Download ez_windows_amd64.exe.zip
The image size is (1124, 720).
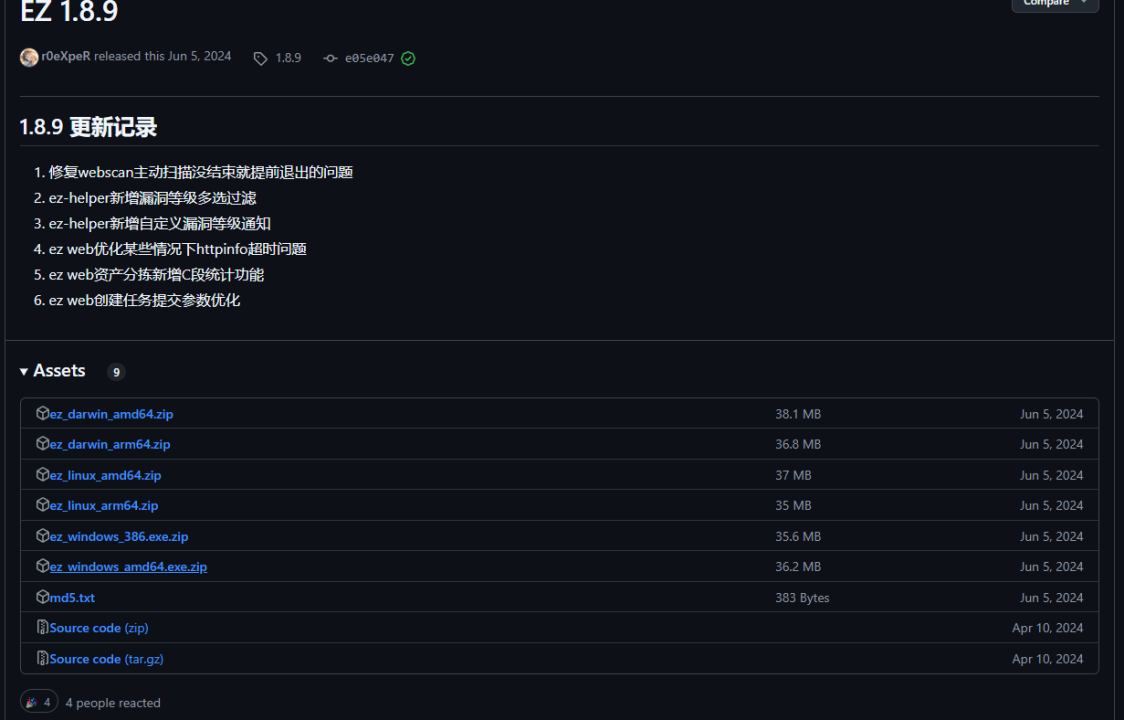tap(128, 567)
